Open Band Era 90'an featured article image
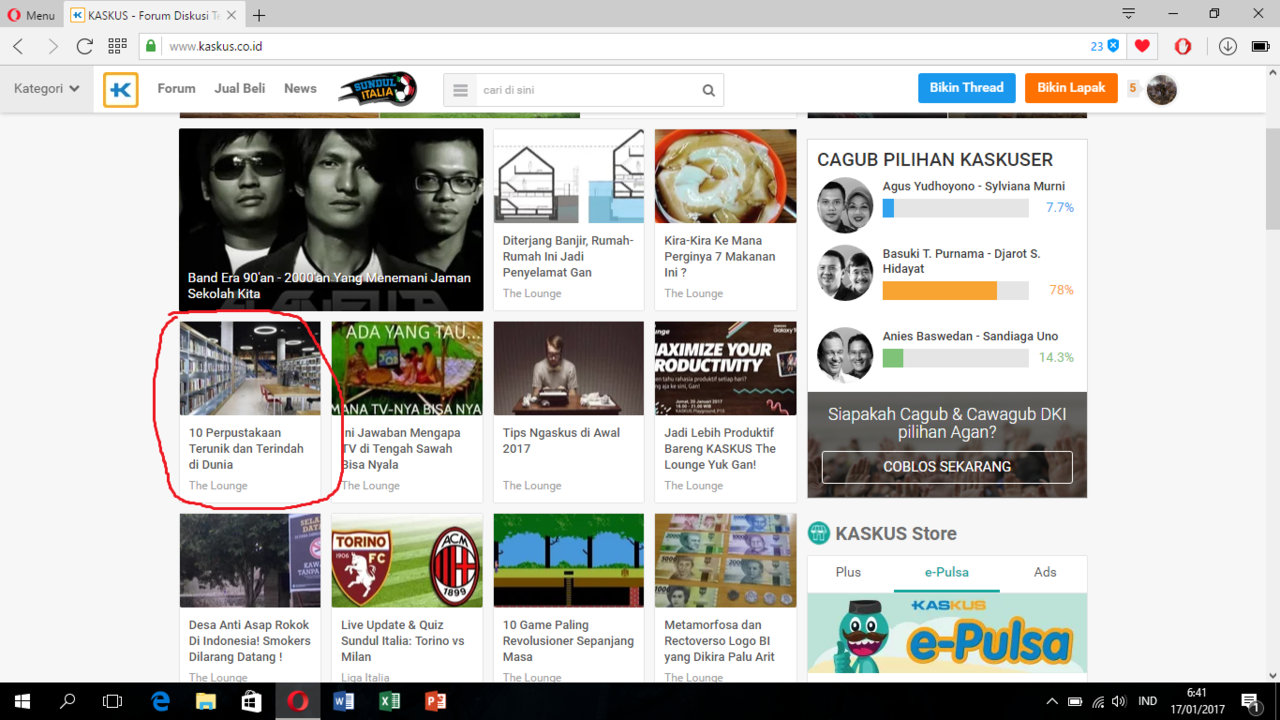This screenshot has height=720, width=1280. coord(331,219)
